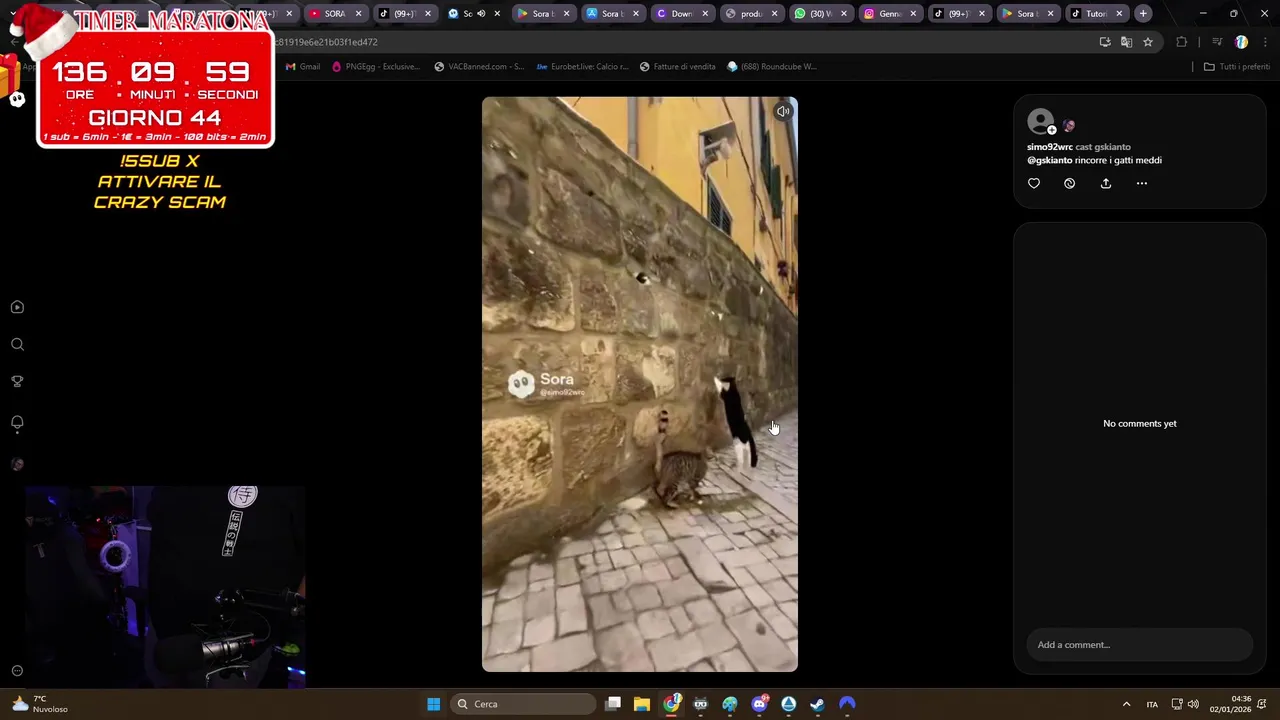
Task: Switch to the WhatsApp (30) tab
Action: point(820,14)
